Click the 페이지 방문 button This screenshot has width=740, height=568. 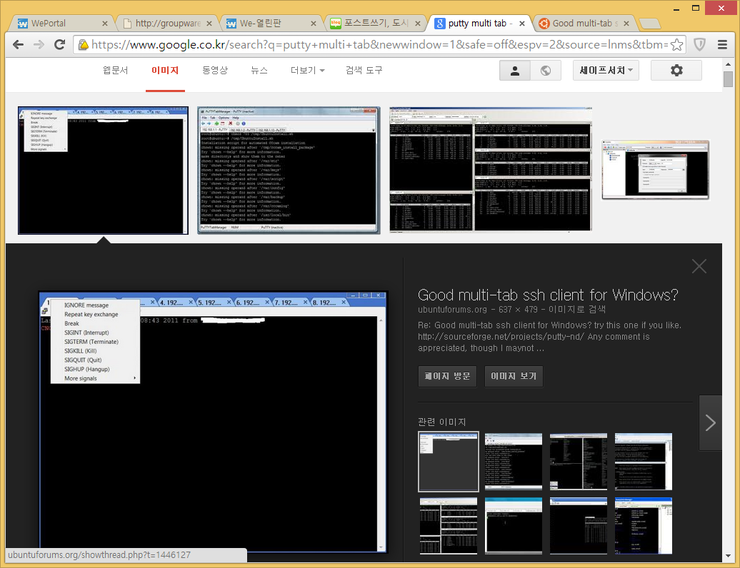(x=447, y=376)
